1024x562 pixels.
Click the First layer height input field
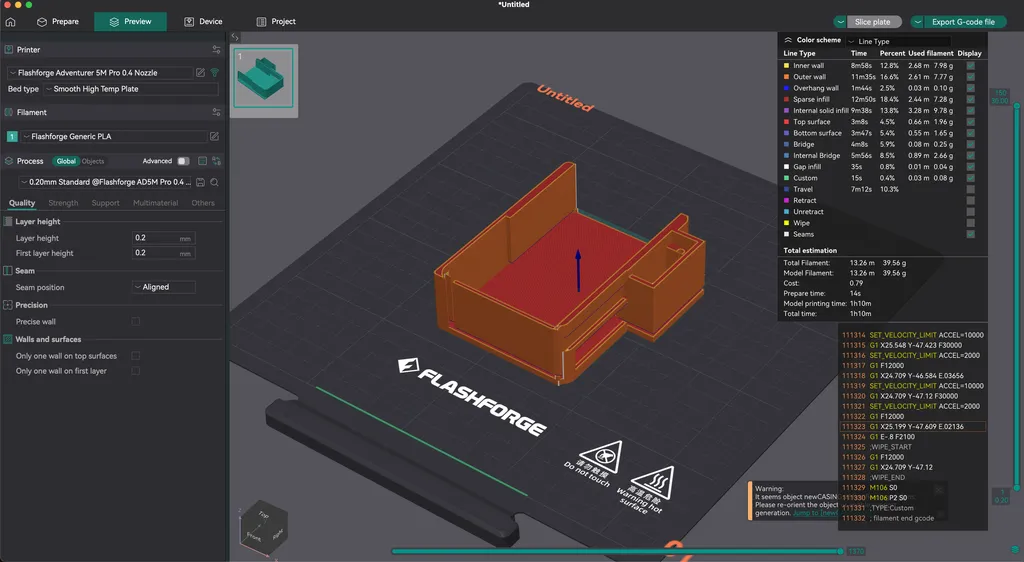pyautogui.click(x=163, y=253)
